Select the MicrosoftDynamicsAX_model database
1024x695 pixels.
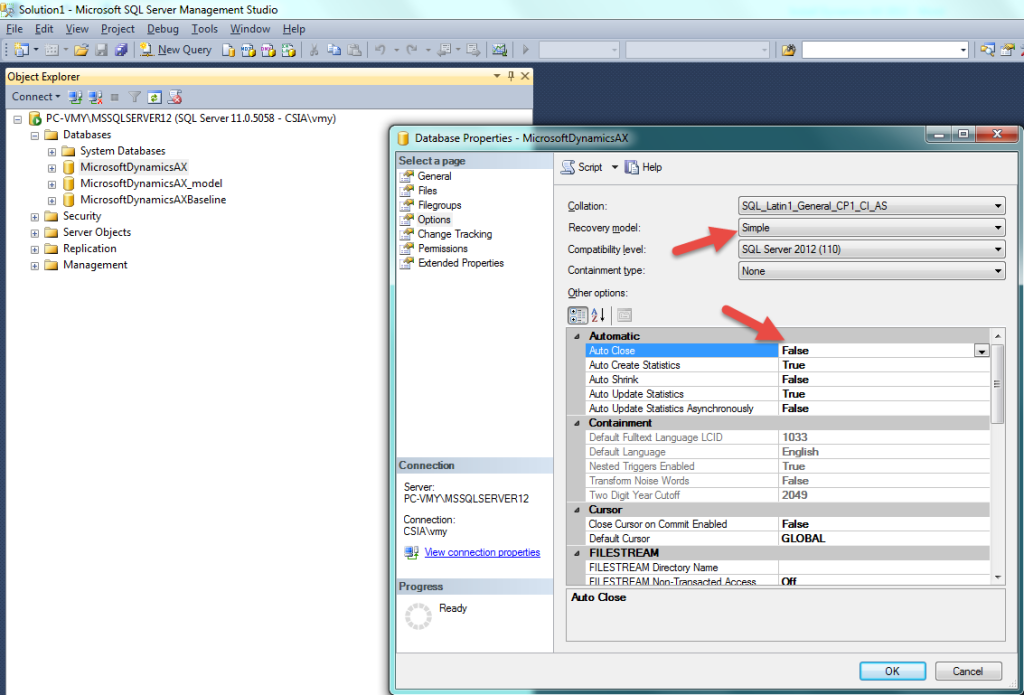tap(151, 183)
